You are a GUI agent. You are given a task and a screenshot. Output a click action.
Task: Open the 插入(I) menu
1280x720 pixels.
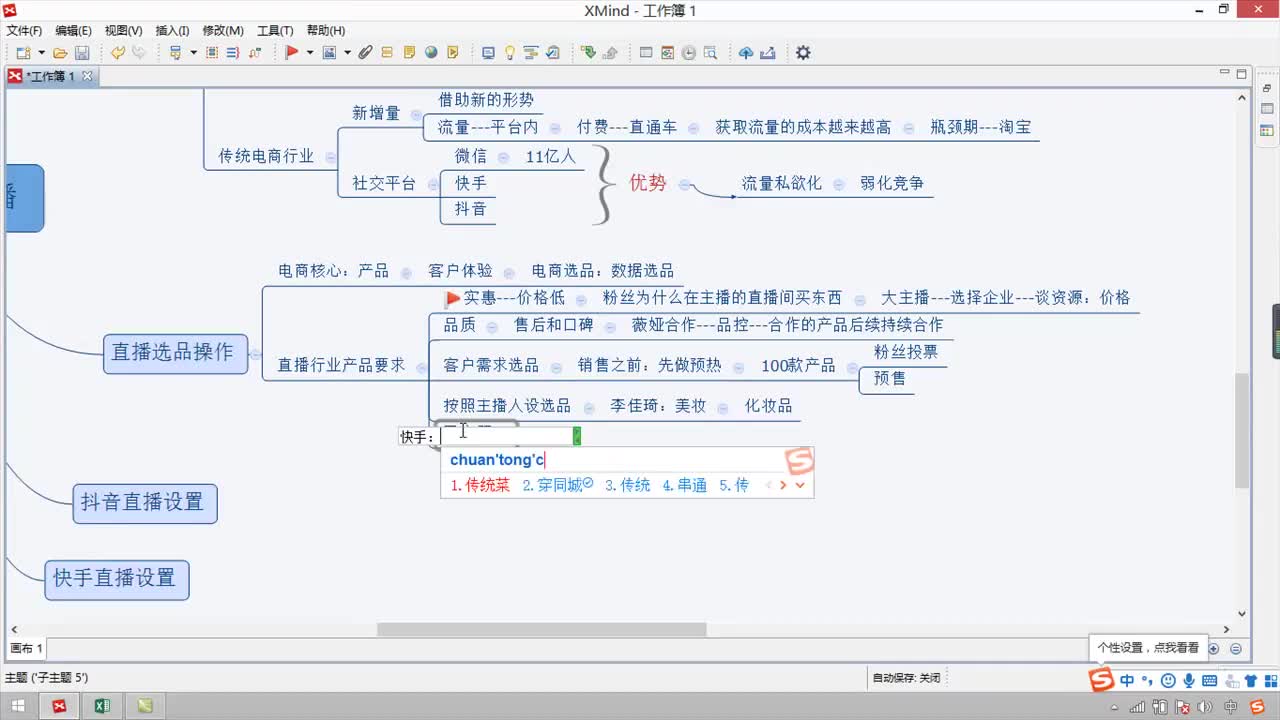coord(172,31)
